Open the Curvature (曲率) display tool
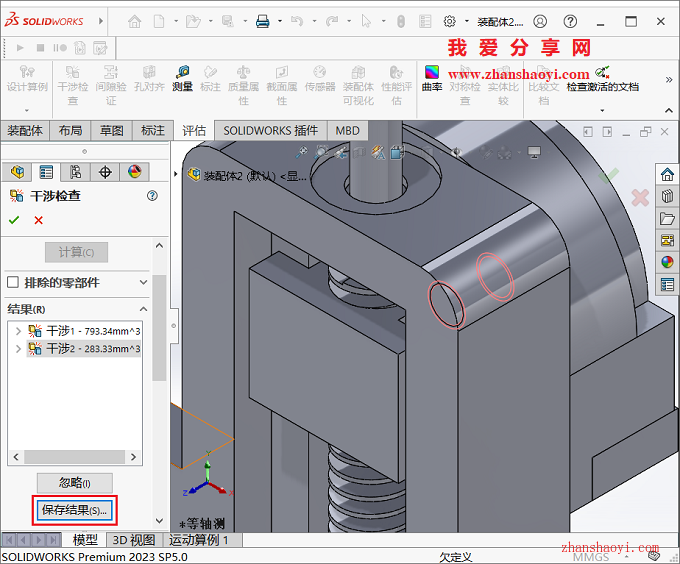The image size is (680, 564). tap(432, 79)
